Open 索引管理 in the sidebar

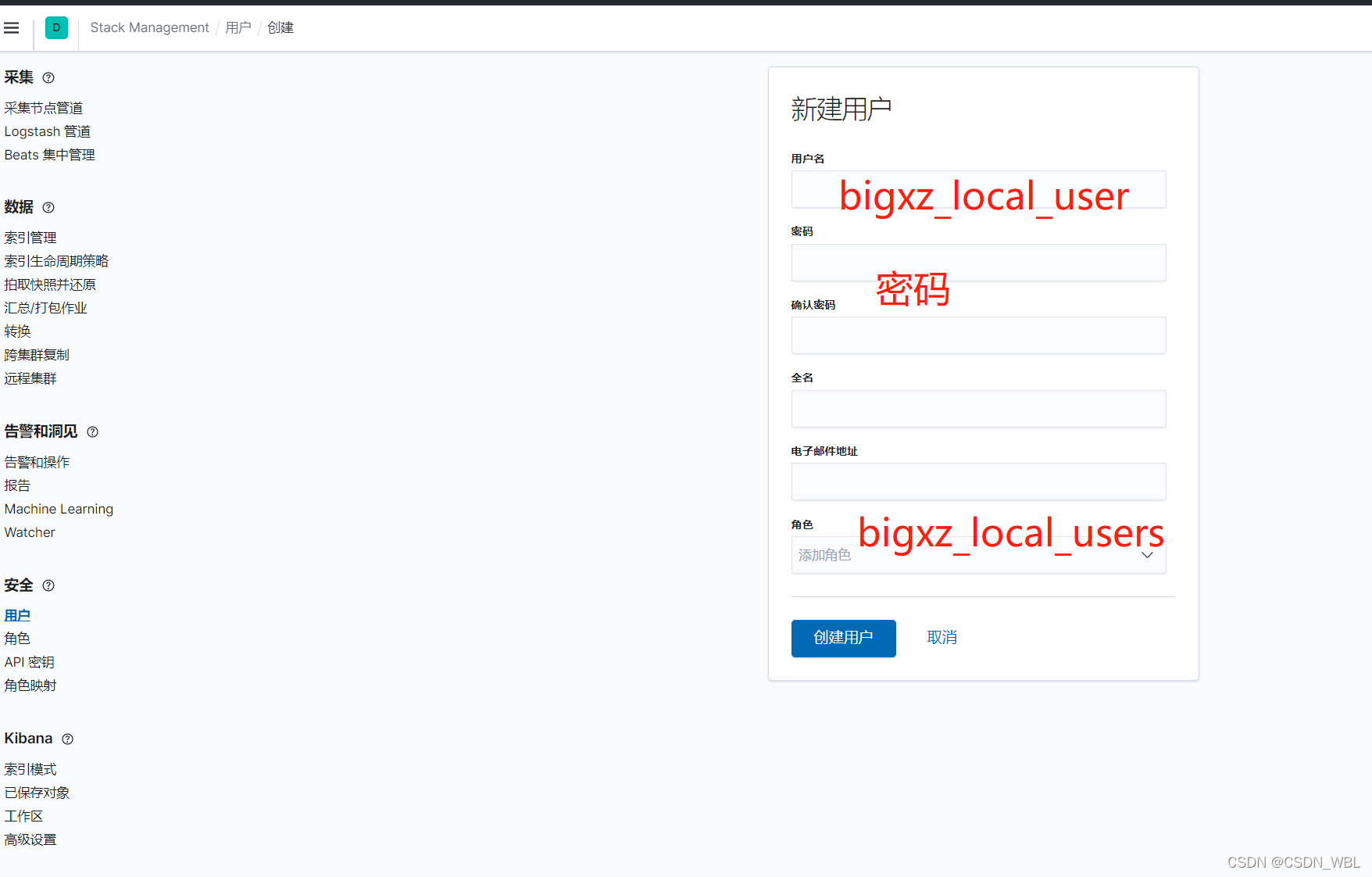30,238
